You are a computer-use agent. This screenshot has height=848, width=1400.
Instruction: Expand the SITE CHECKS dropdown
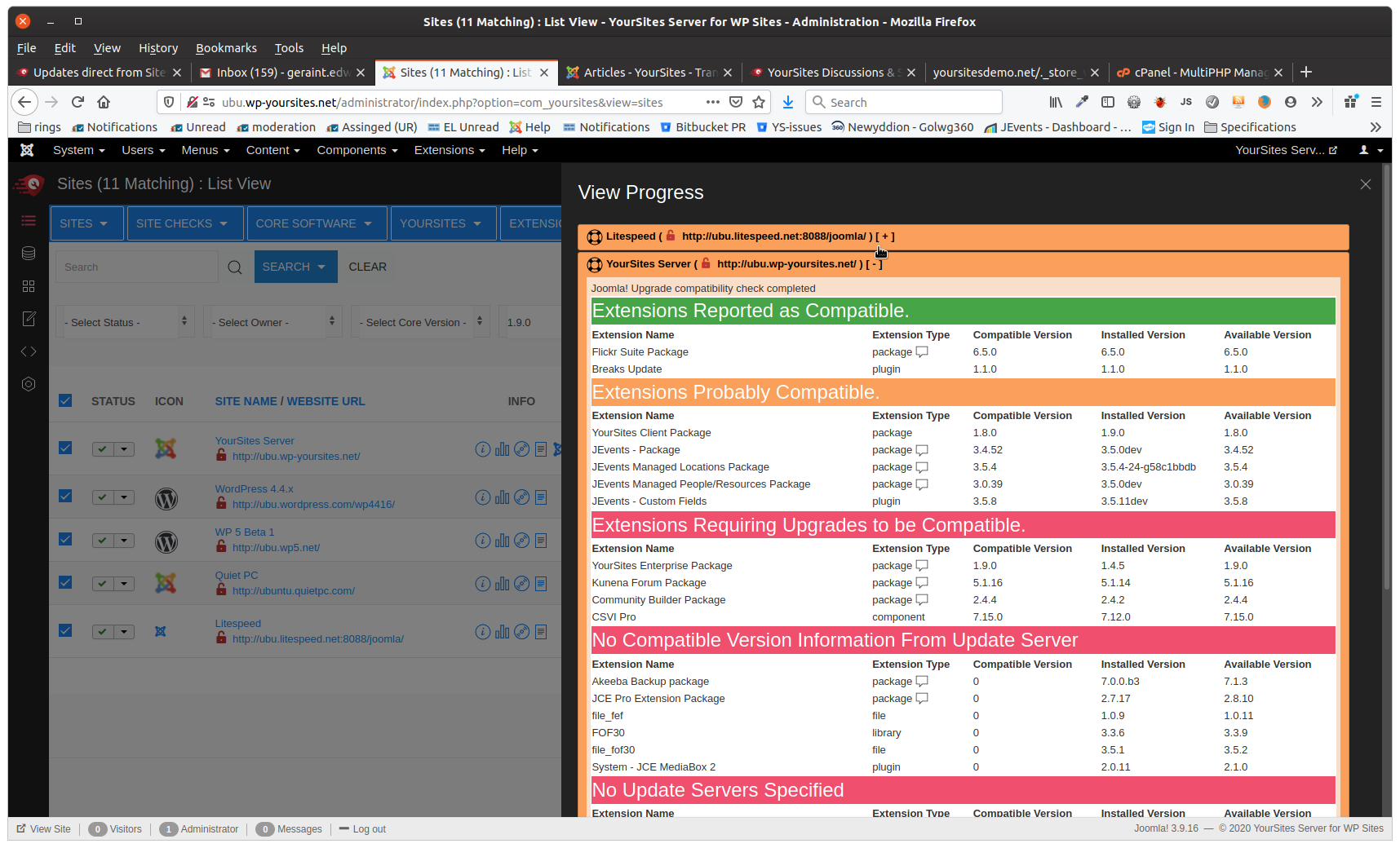click(x=184, y=223)
